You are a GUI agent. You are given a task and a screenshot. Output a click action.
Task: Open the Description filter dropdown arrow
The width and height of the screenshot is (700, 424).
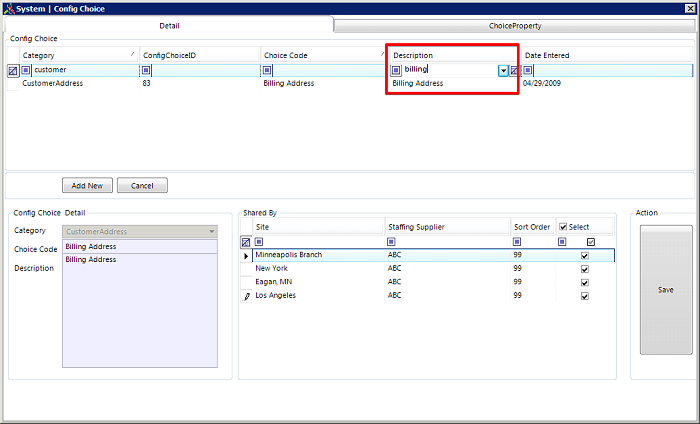tap(503, 71)
